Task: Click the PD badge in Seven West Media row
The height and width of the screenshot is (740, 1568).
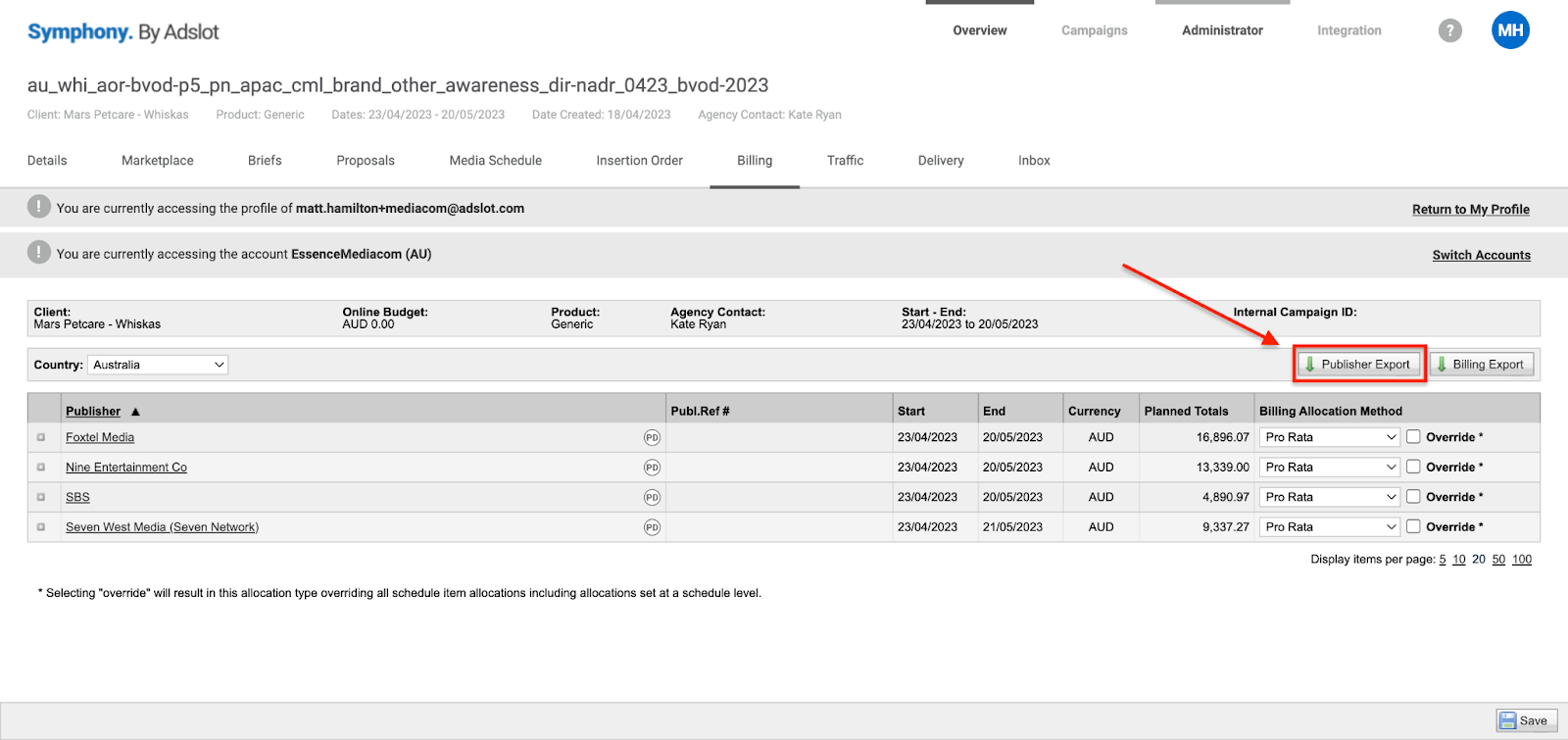Action: tap(652, 527)
